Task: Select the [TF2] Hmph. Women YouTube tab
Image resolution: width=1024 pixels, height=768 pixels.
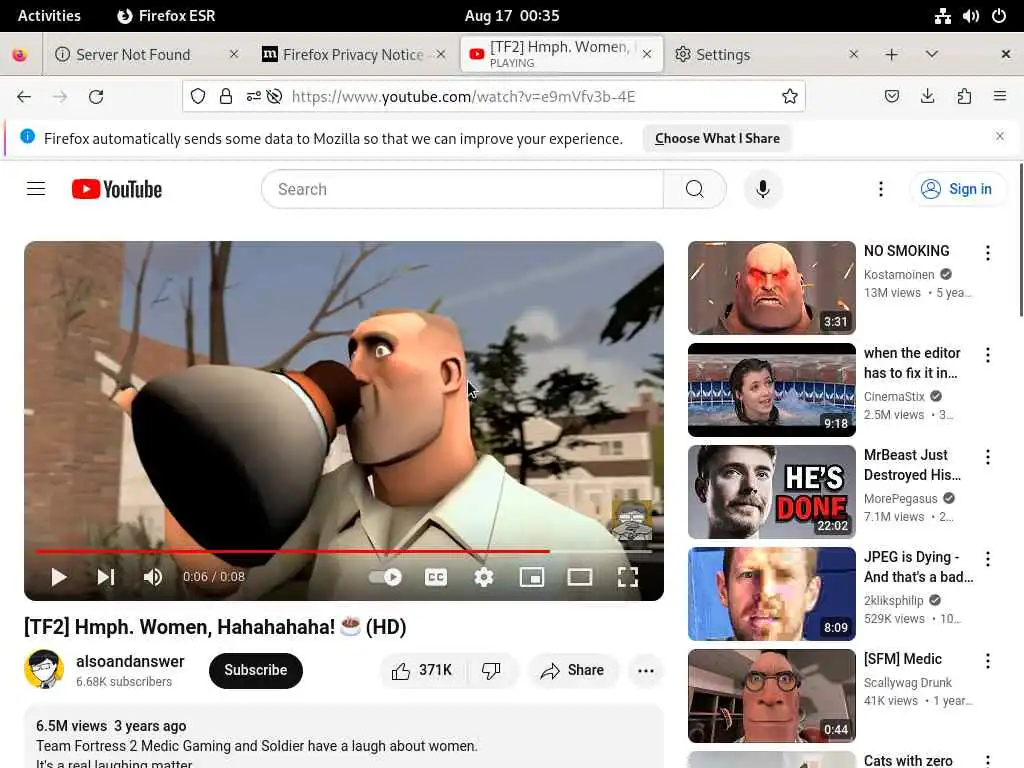Action: [560, 54]
